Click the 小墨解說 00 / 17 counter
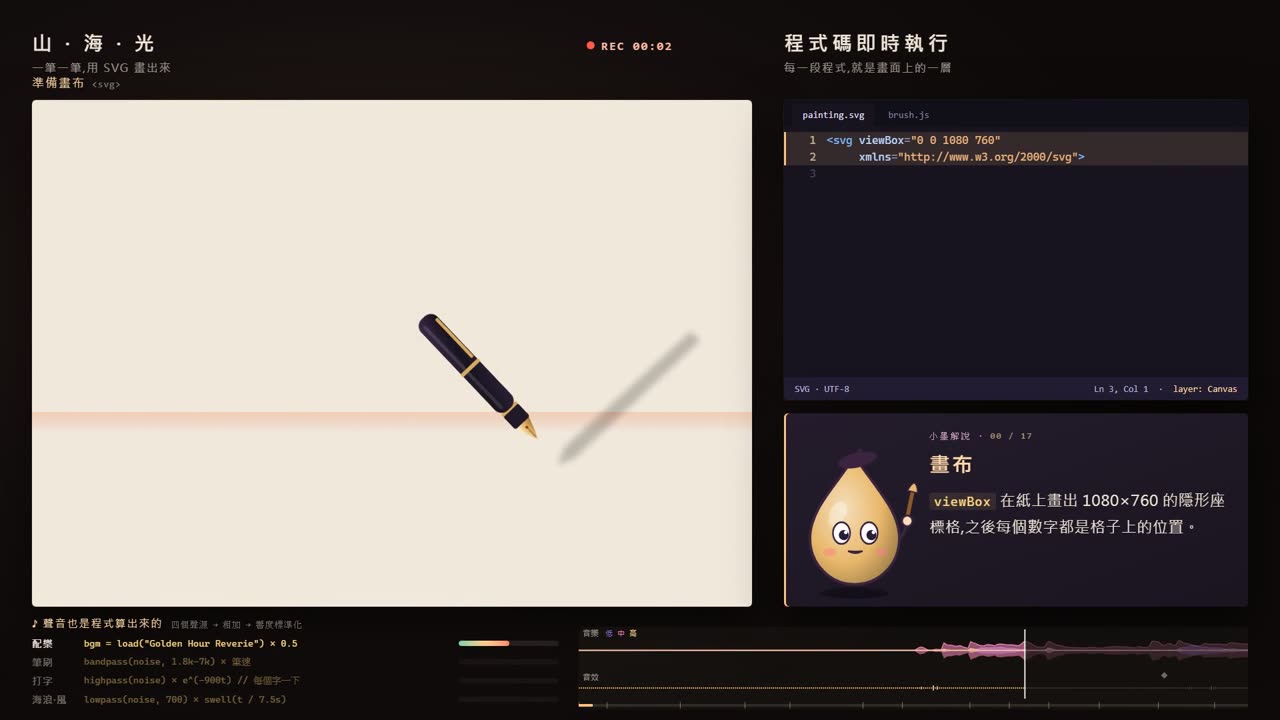The width and height of the screenshot is (1280, 720). pos(980,436)
